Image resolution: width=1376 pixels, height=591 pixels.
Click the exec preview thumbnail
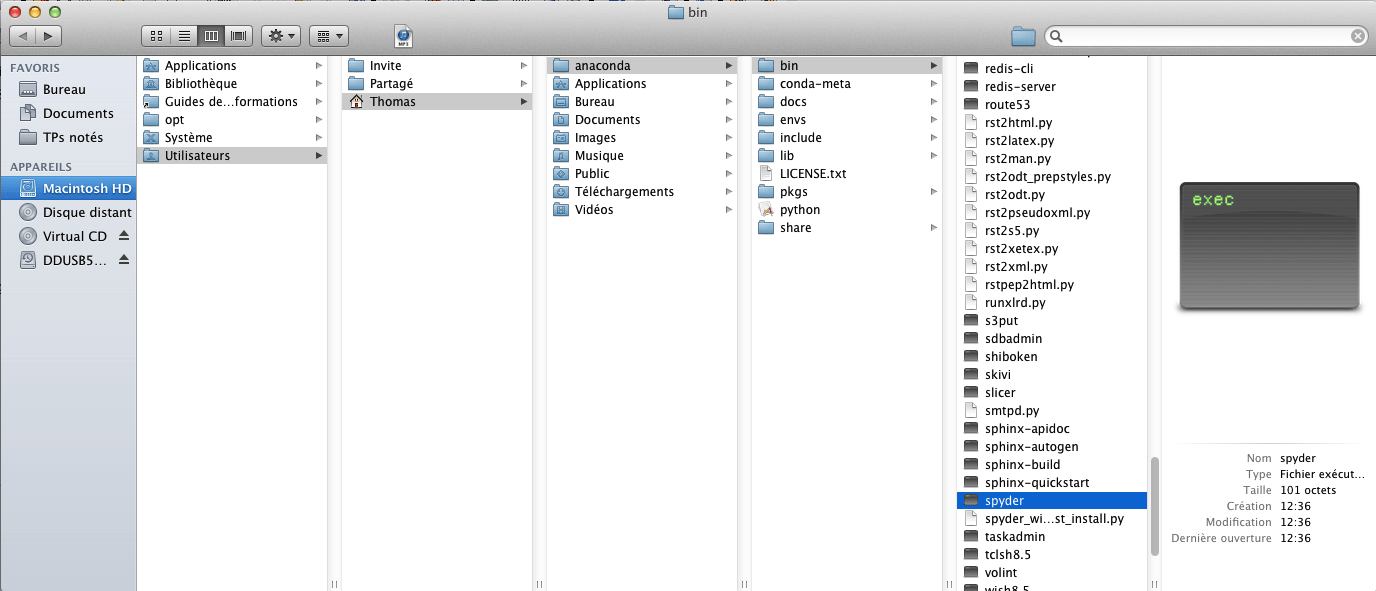[1269, 246]
